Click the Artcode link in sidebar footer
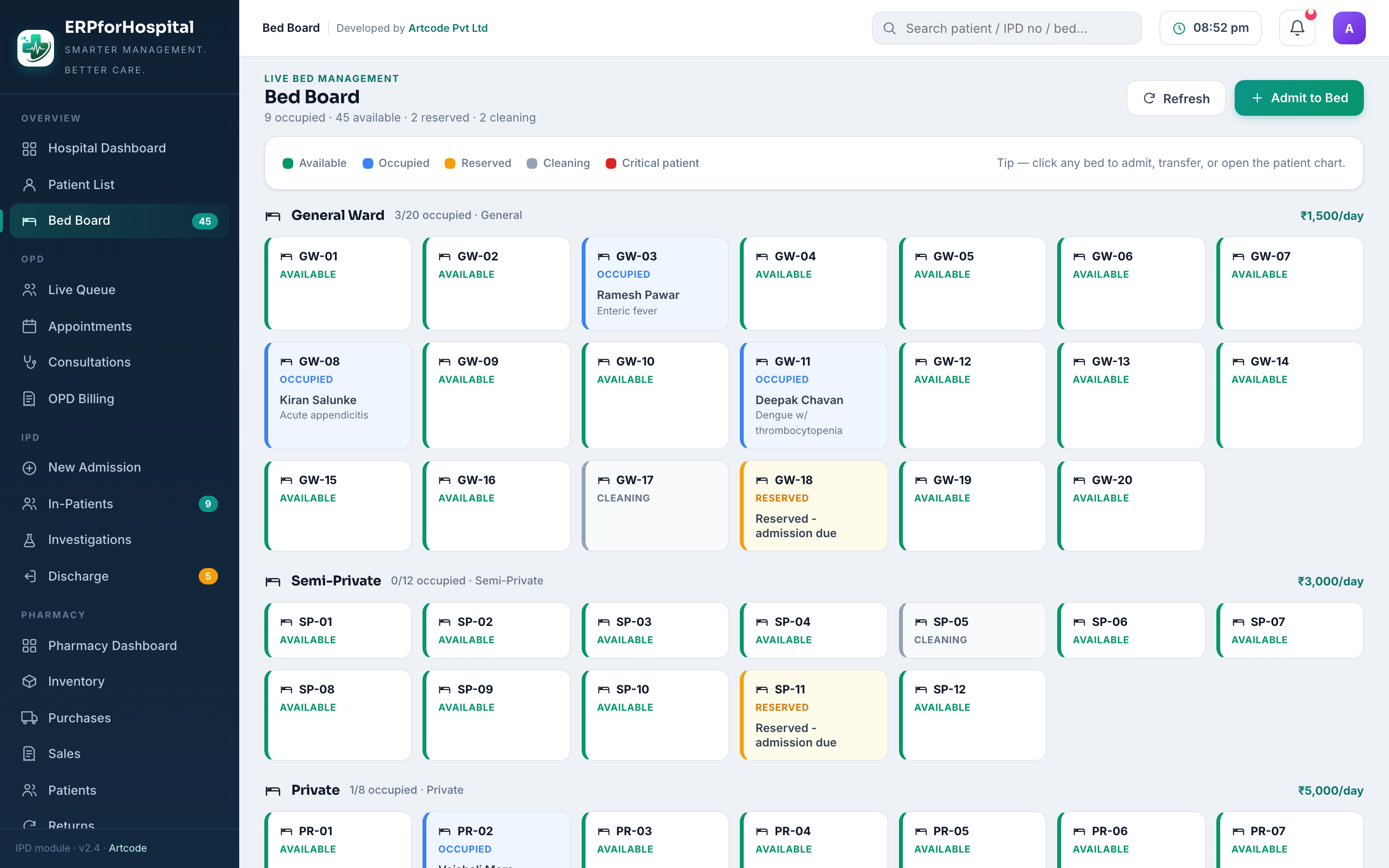Viewport: 1389px width, 868px height. [x=128, y=848]
